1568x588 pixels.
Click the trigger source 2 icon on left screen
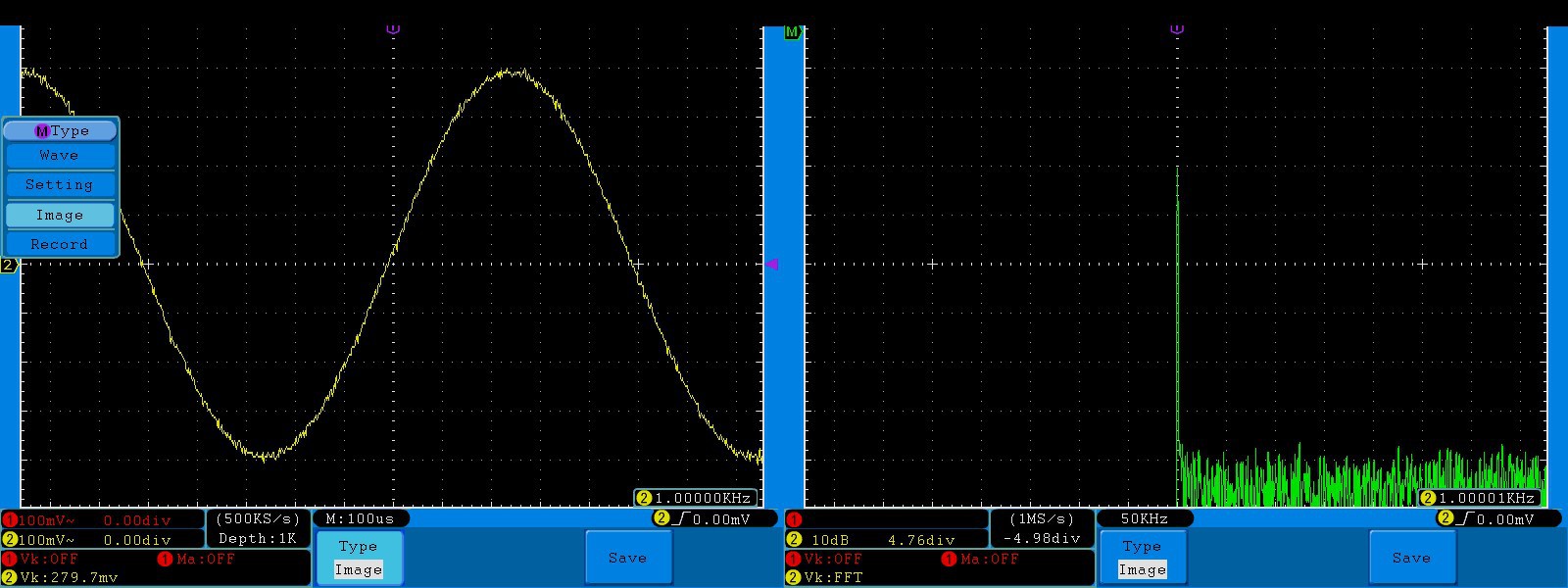click(x=661, y=518)
